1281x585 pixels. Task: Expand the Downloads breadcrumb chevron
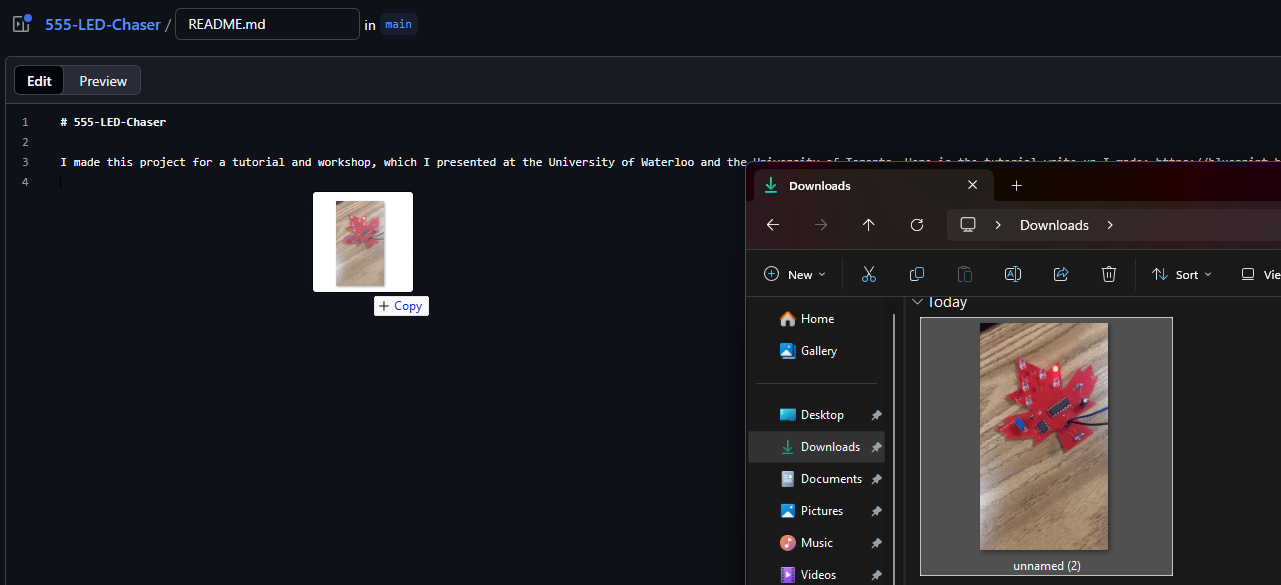click(1110, 225)
